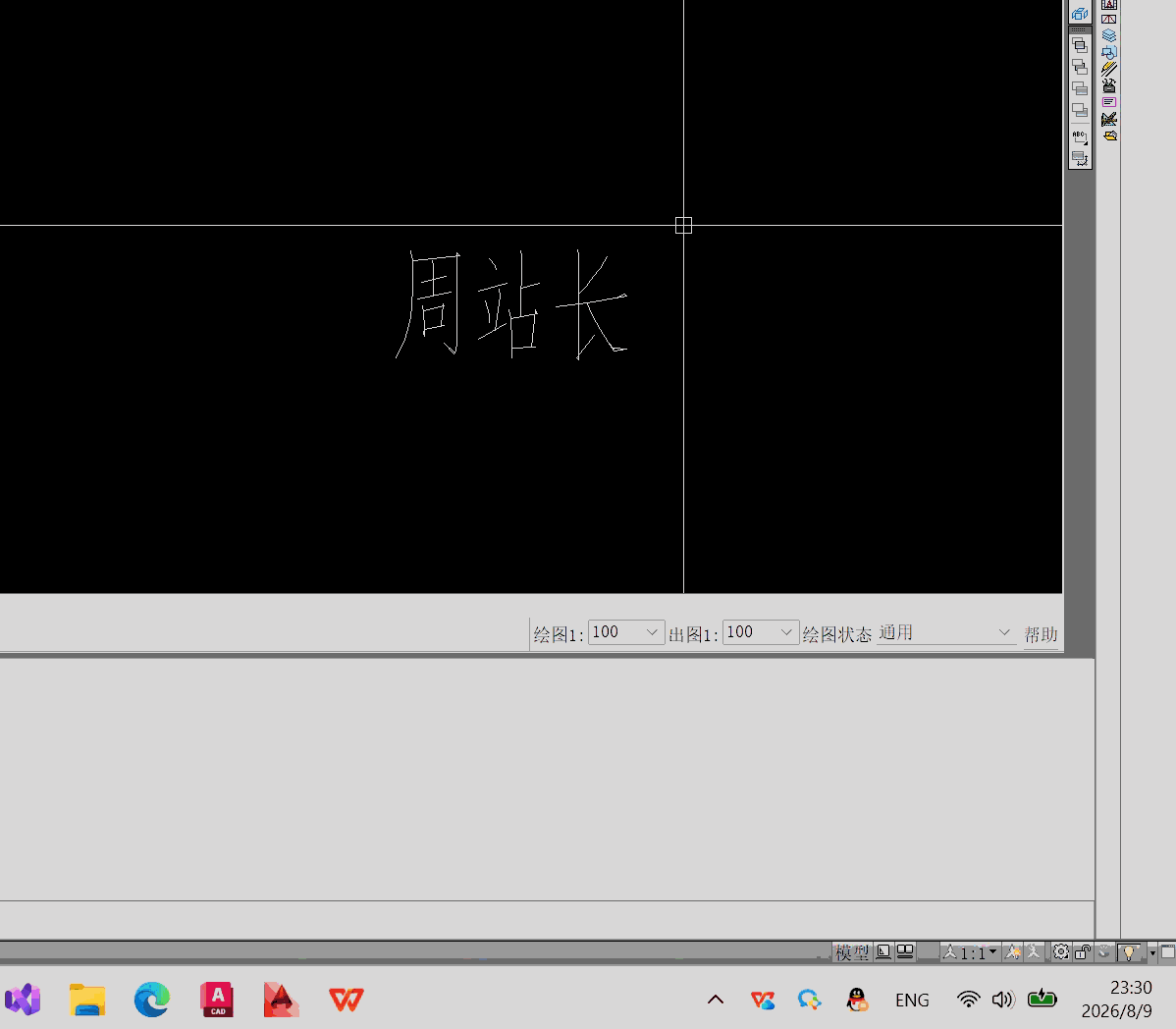Toggle isolate objects lightbulb icon

[x=1129, y=952]
